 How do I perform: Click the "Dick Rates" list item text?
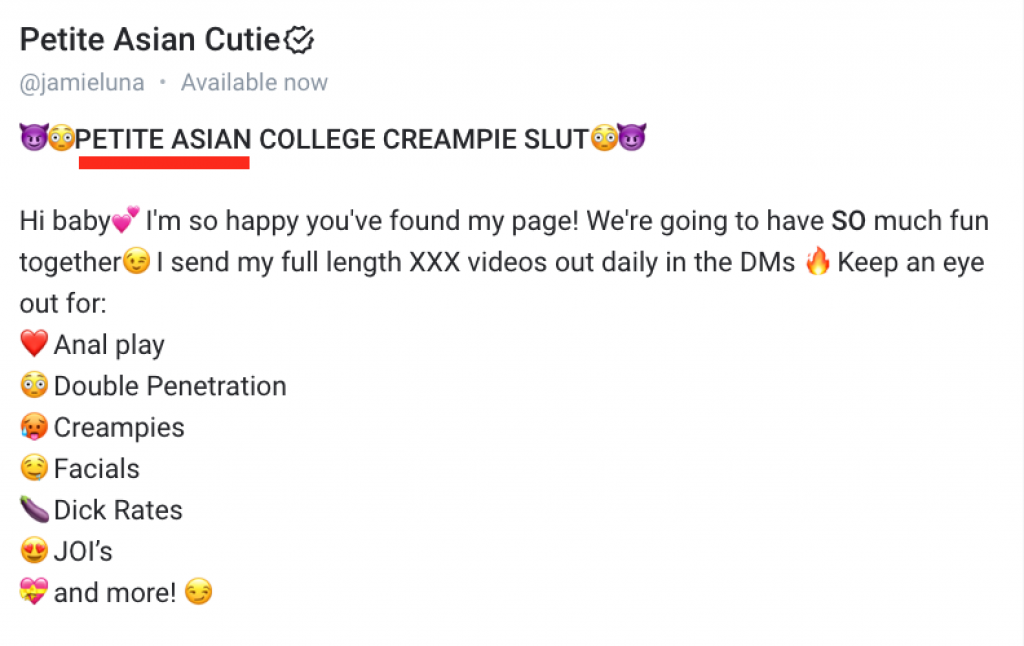pos(118,509)
